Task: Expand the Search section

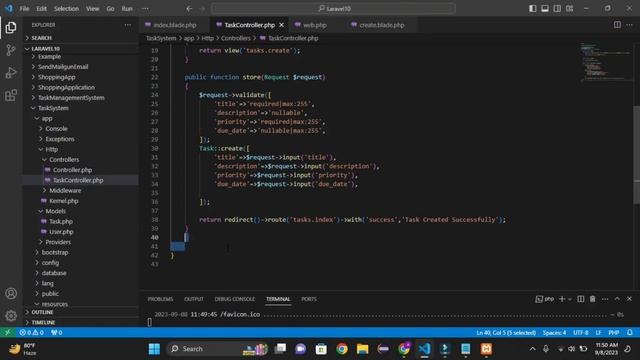Action: (x=41, y=38)
